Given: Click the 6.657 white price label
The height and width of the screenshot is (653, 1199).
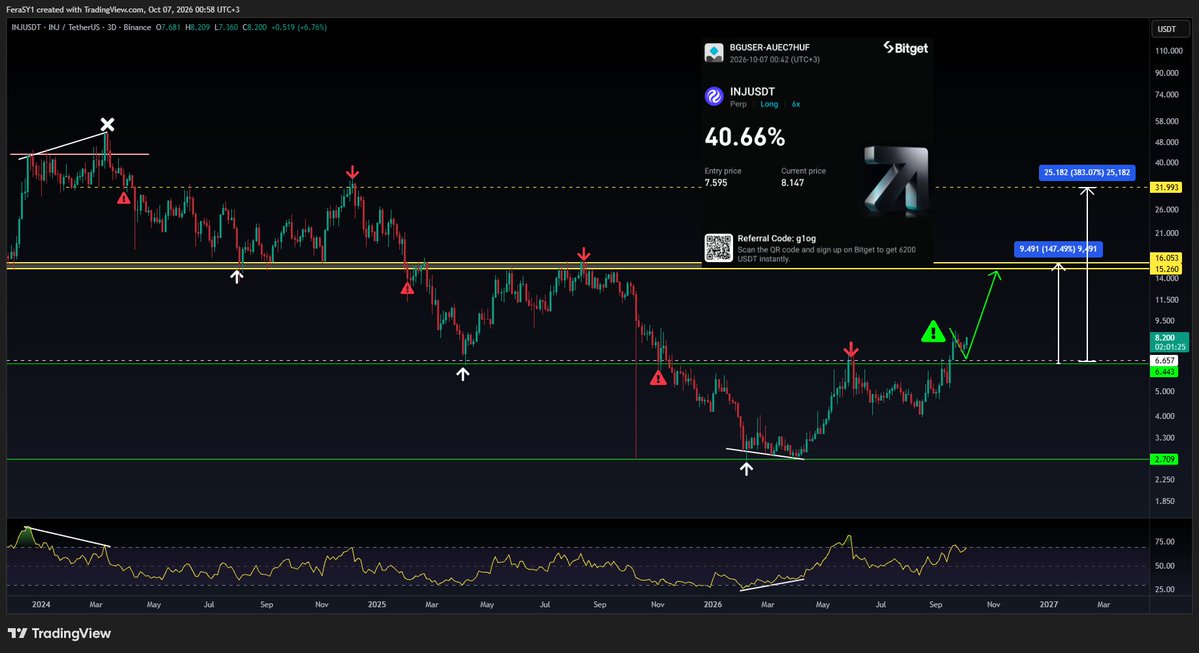Looking at the screenshot, I should (x=1165, y=360).
